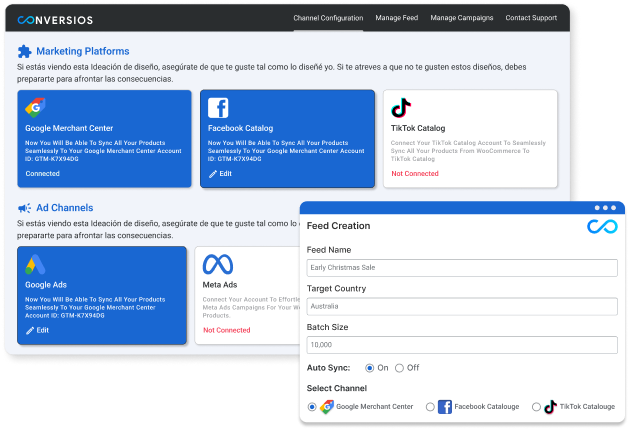Click the Facebook Catalog card logo

pyautogui.click(x=218, y=108)
